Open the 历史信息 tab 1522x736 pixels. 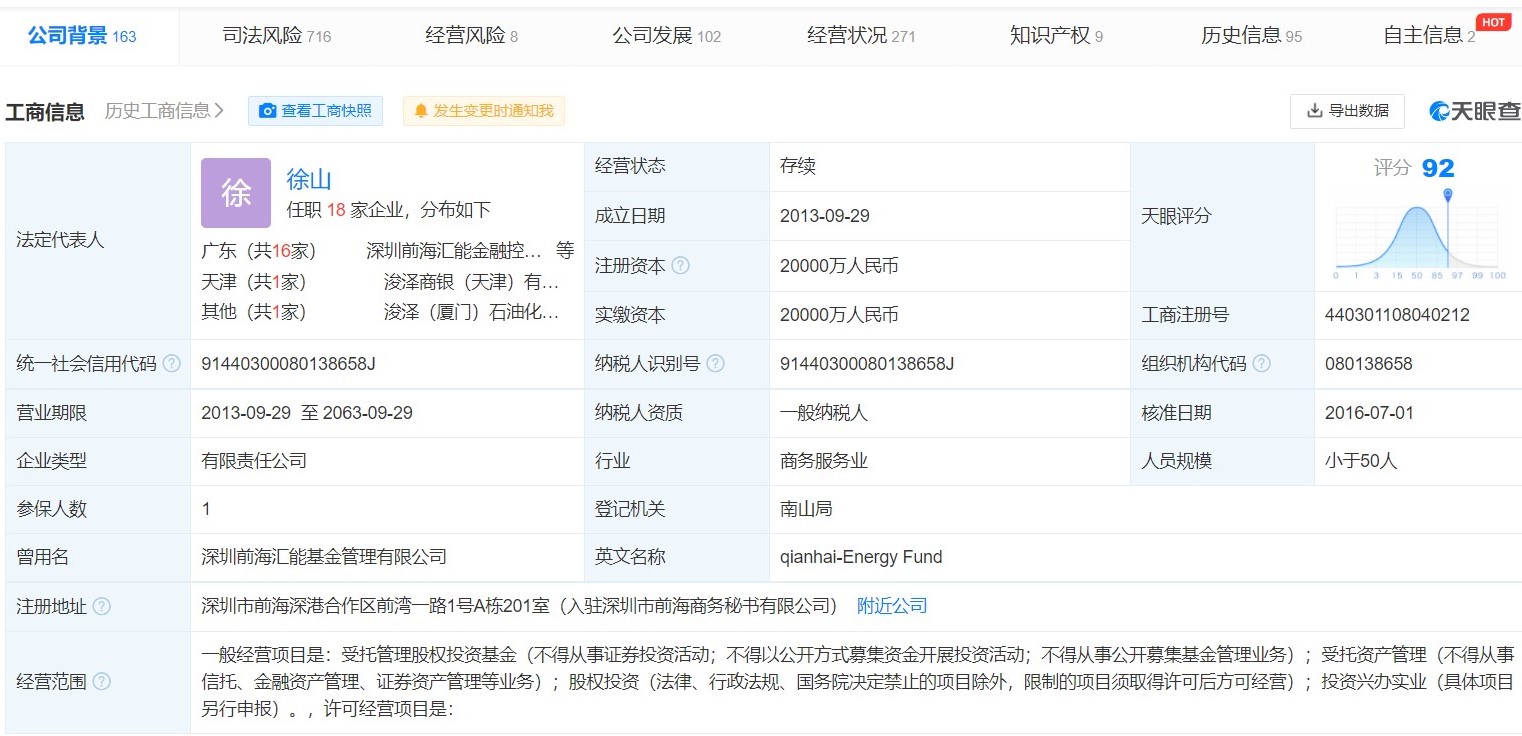click(x=1251, y=36)
